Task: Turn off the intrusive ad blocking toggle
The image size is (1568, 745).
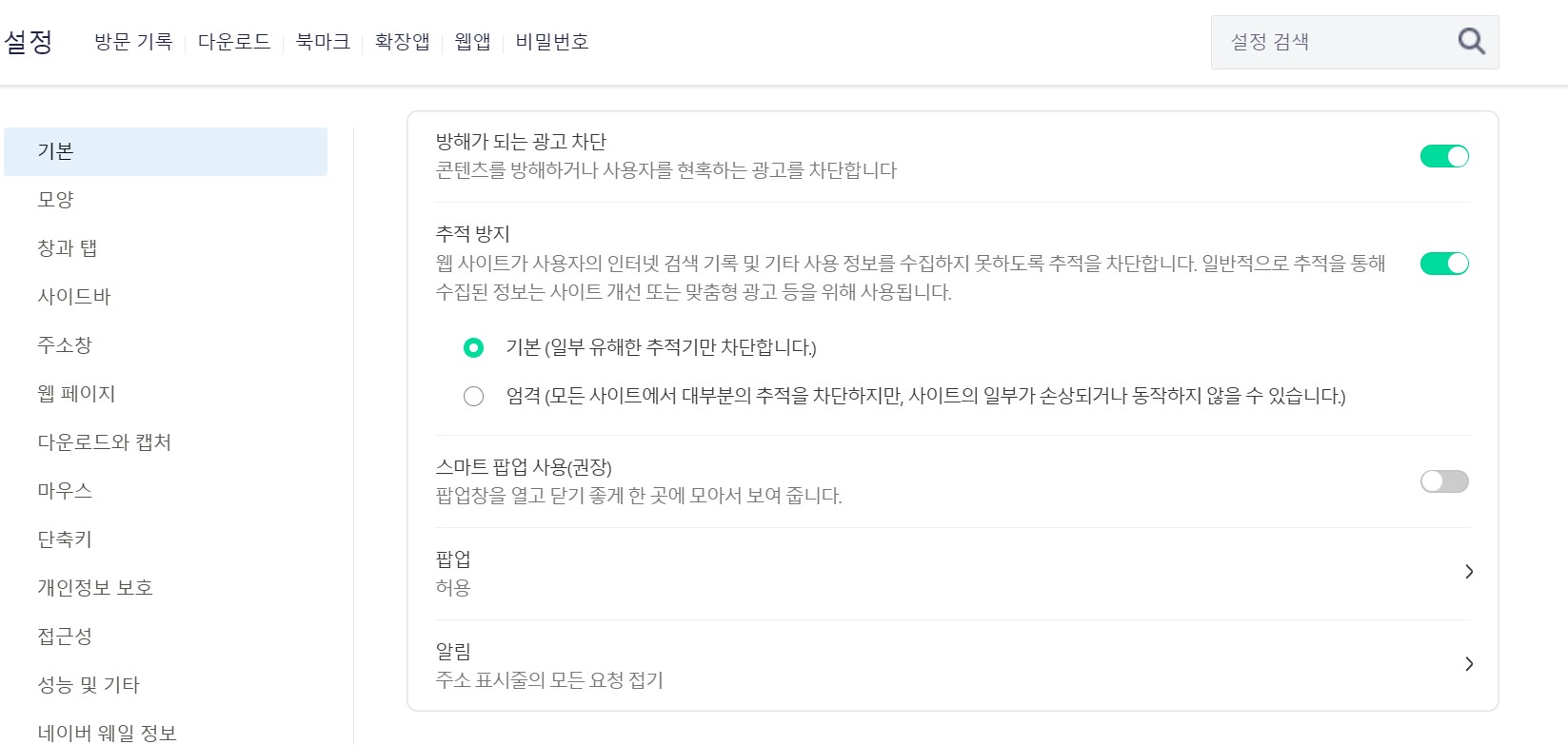Action: point(1444,156)
